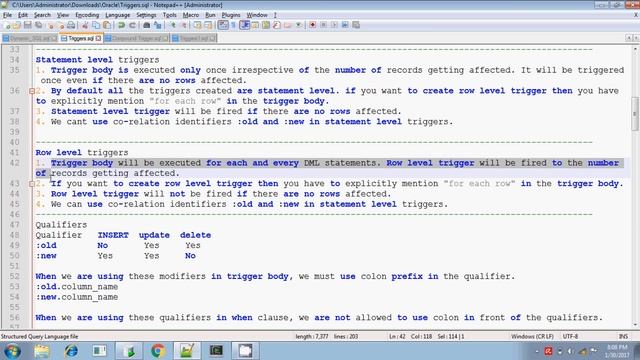Screen dimensions: 640x360
Task: Open the command prompt taskbar icon
Action: (x=216, y=351)
